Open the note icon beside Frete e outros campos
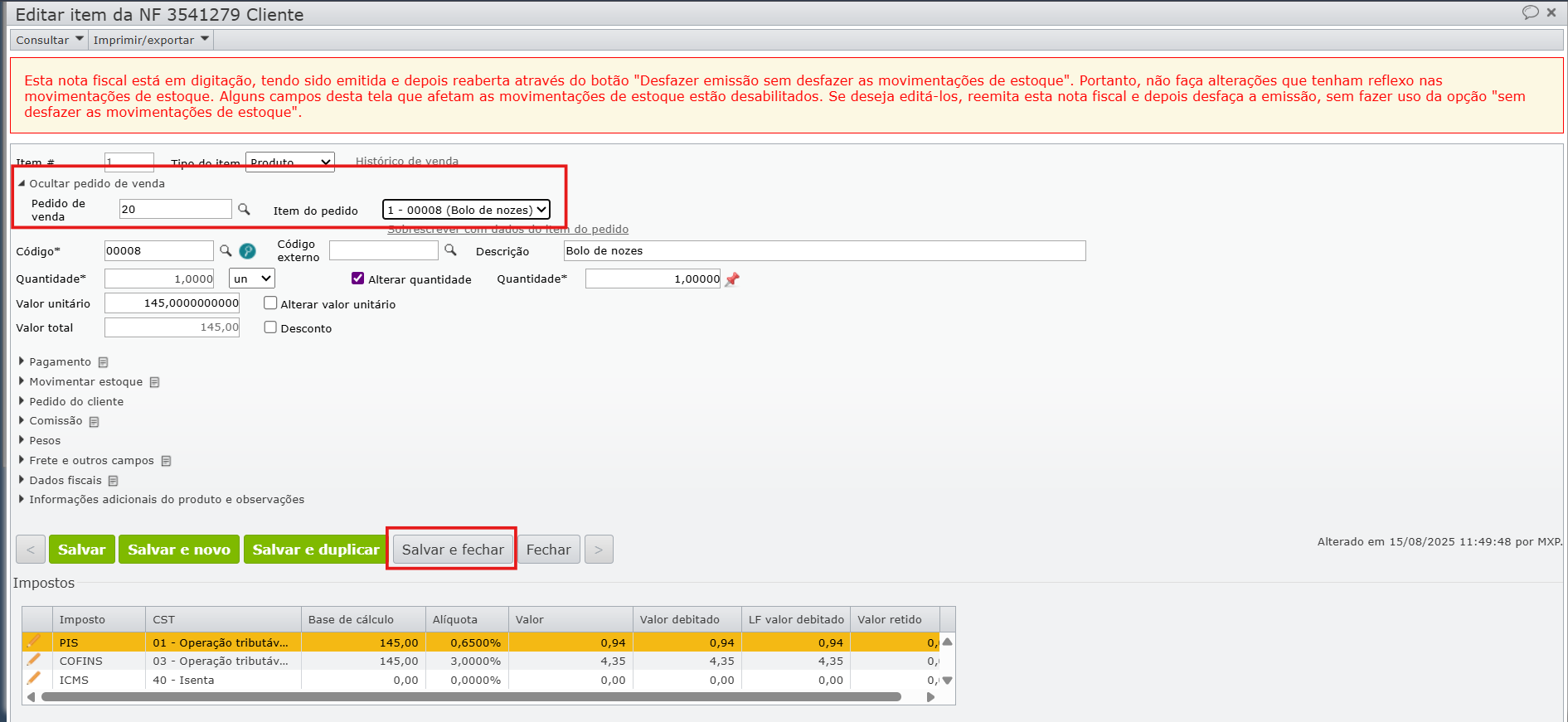Screen dimensions: 1568x722 tap(167, 461)
